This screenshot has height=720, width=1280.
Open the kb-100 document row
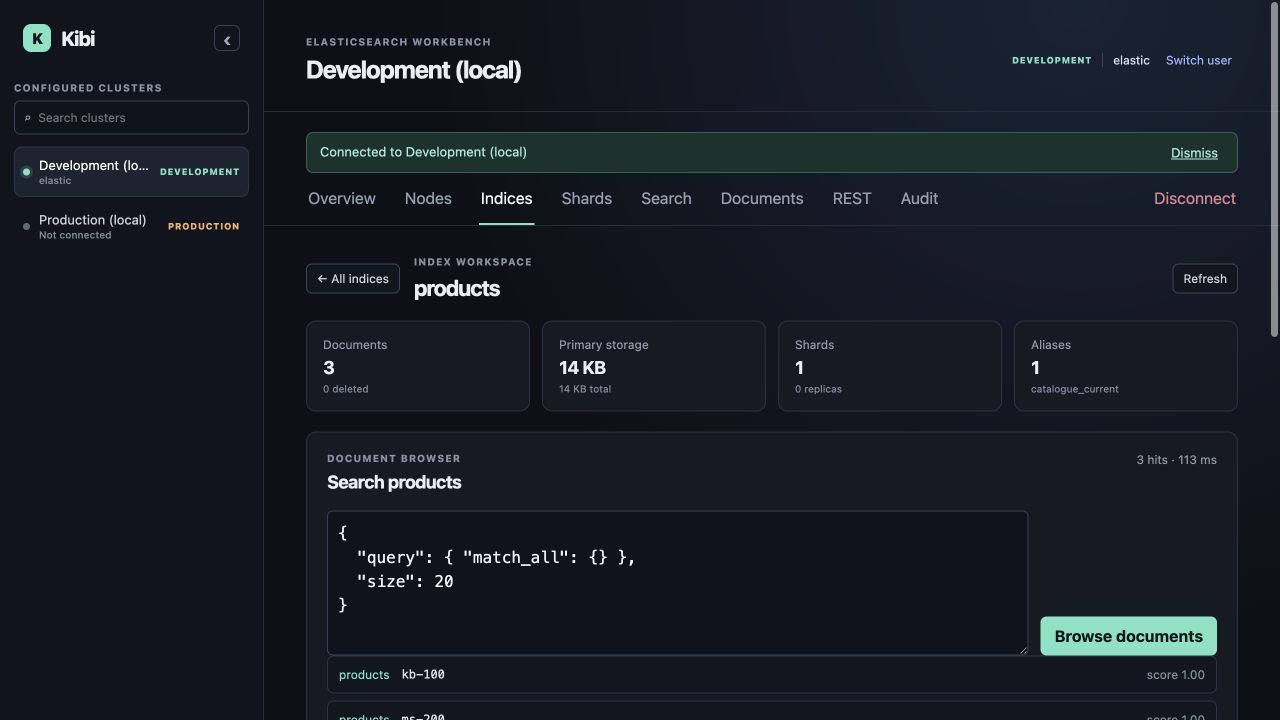[772, 675]
